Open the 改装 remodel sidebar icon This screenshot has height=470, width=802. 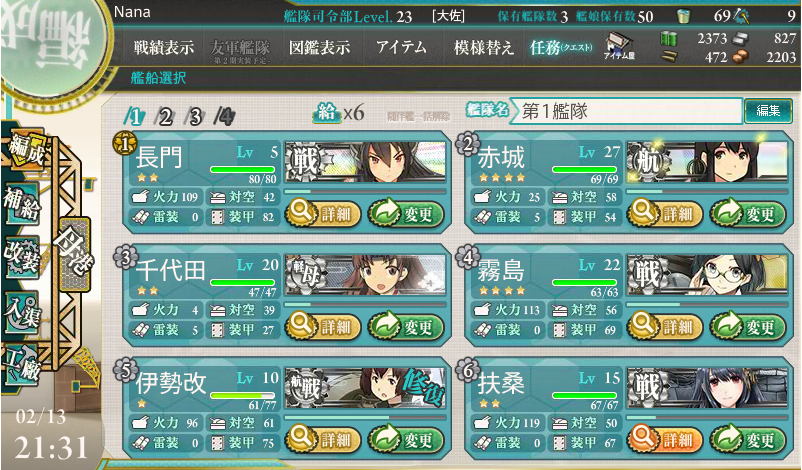tap(22, 257)
